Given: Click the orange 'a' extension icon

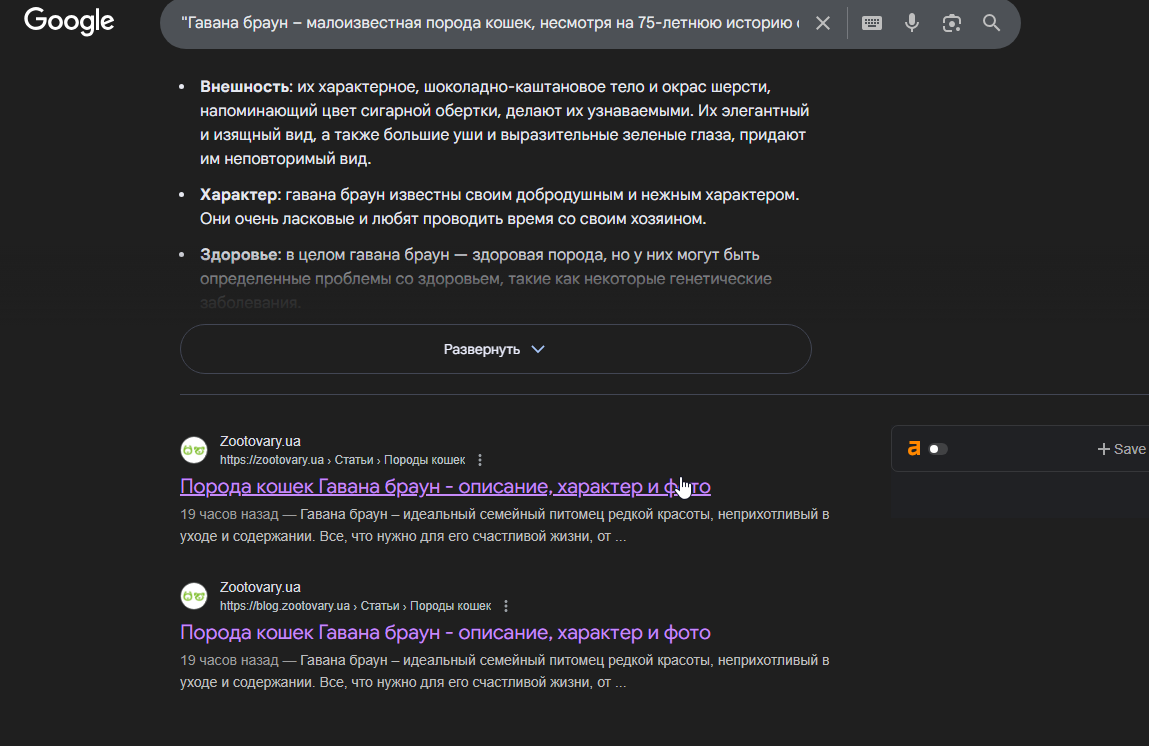Looking at the screenshot, I should coord(914,448).
